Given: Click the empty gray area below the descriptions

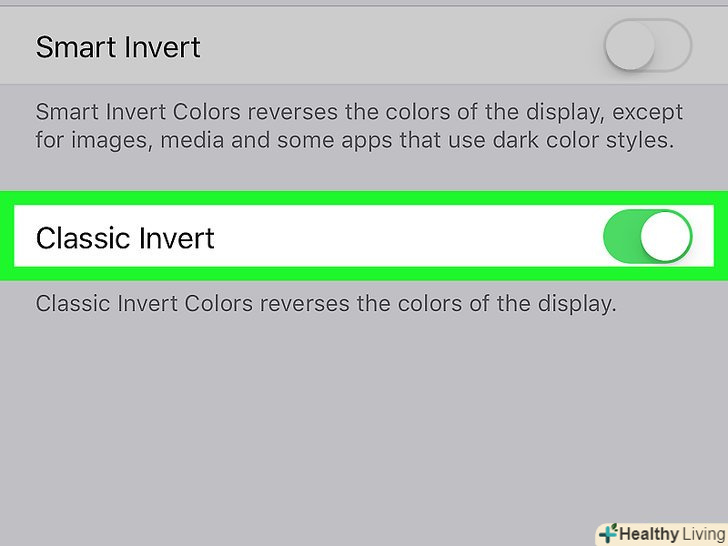Looking at the screenshot, I should click(x=300, y=430).
